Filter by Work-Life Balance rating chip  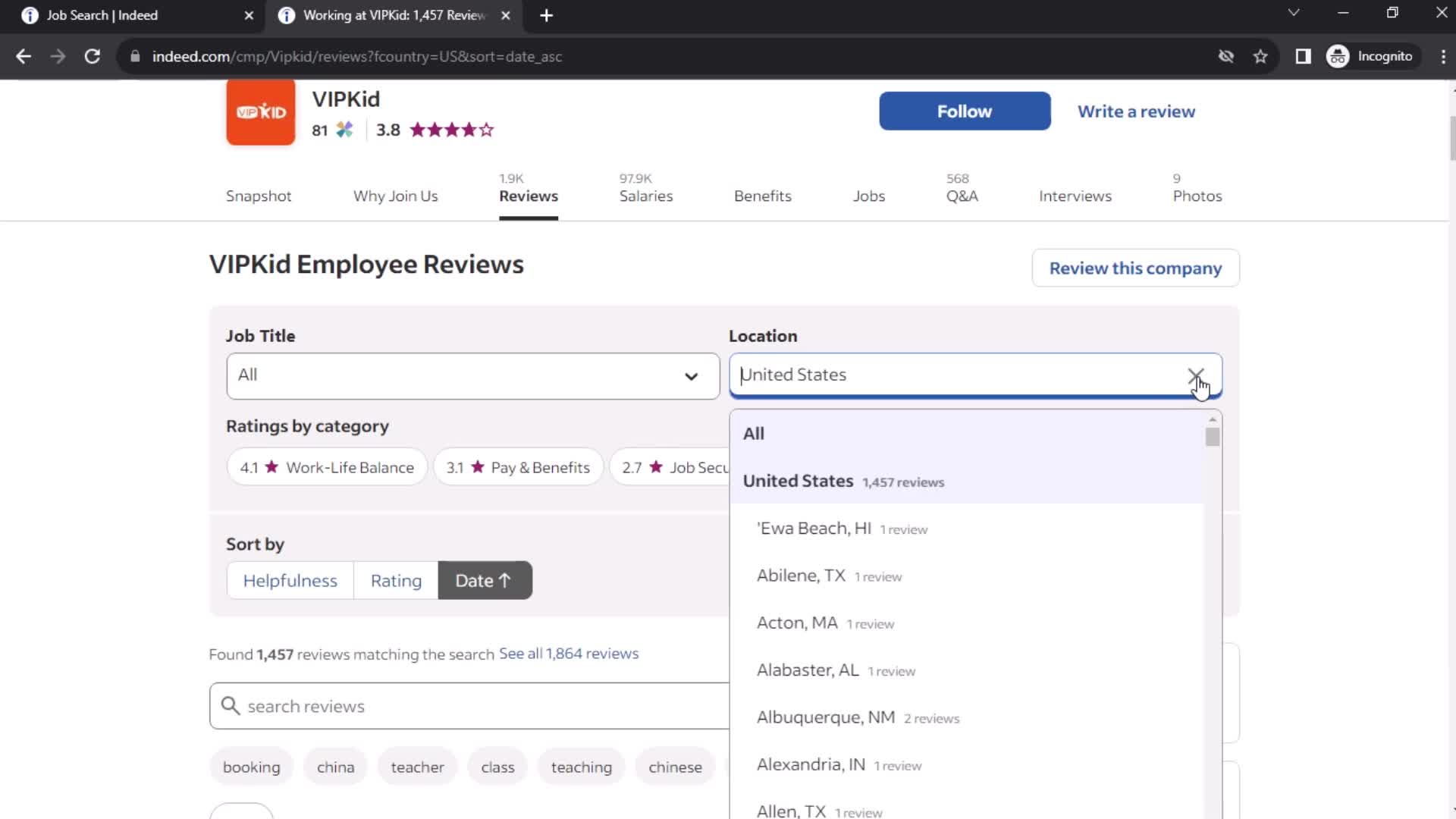tap(327, 467)
